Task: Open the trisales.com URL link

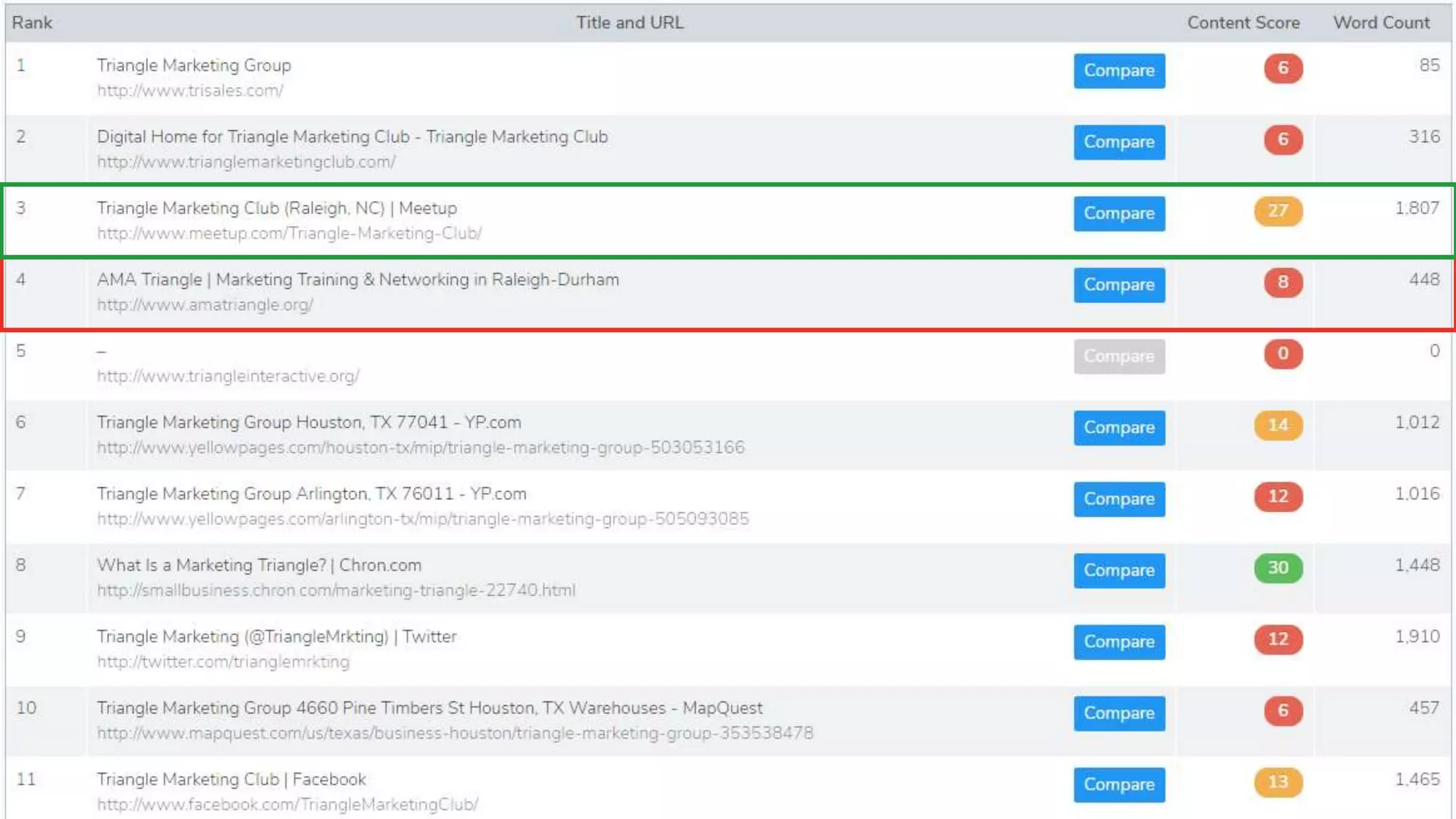Action: (190, 91)
